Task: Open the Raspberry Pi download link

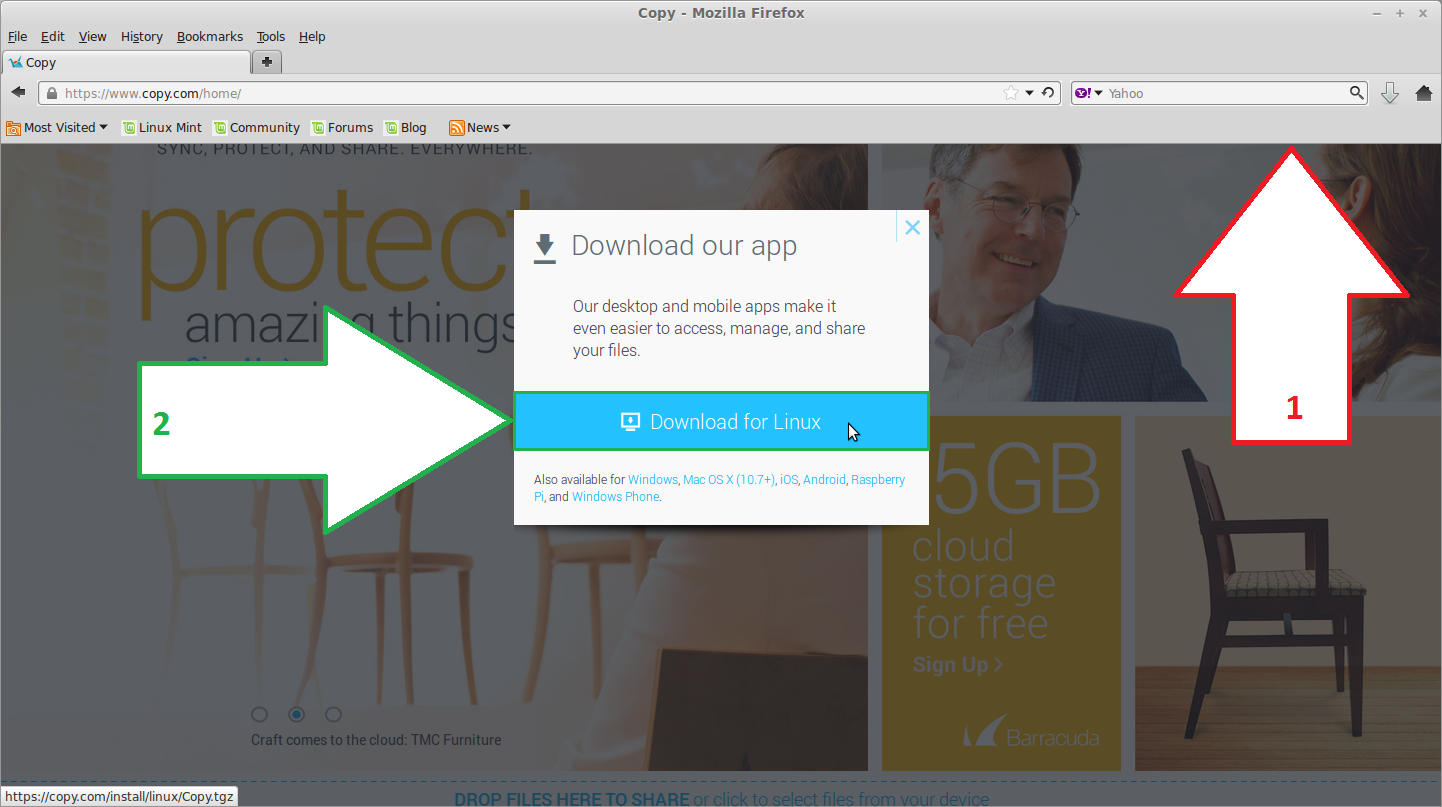Action: [x=878, y=480]
